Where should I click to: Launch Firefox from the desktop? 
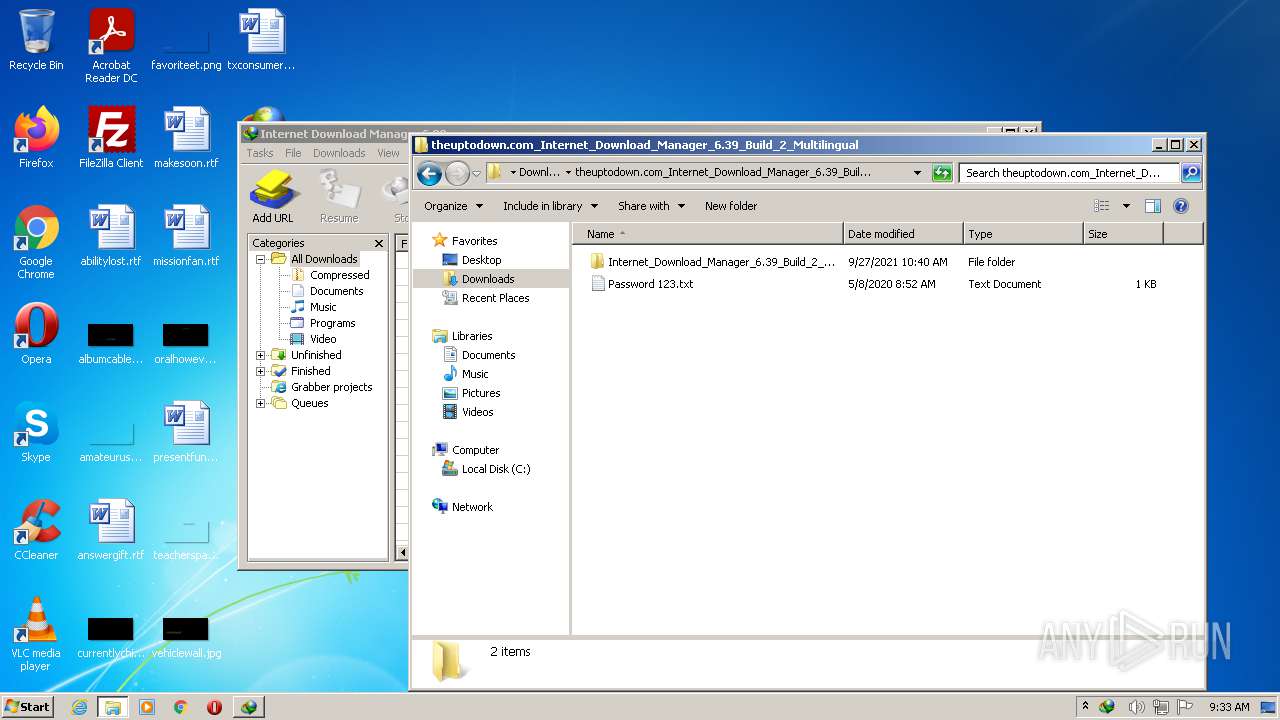(x=36, y=138)
